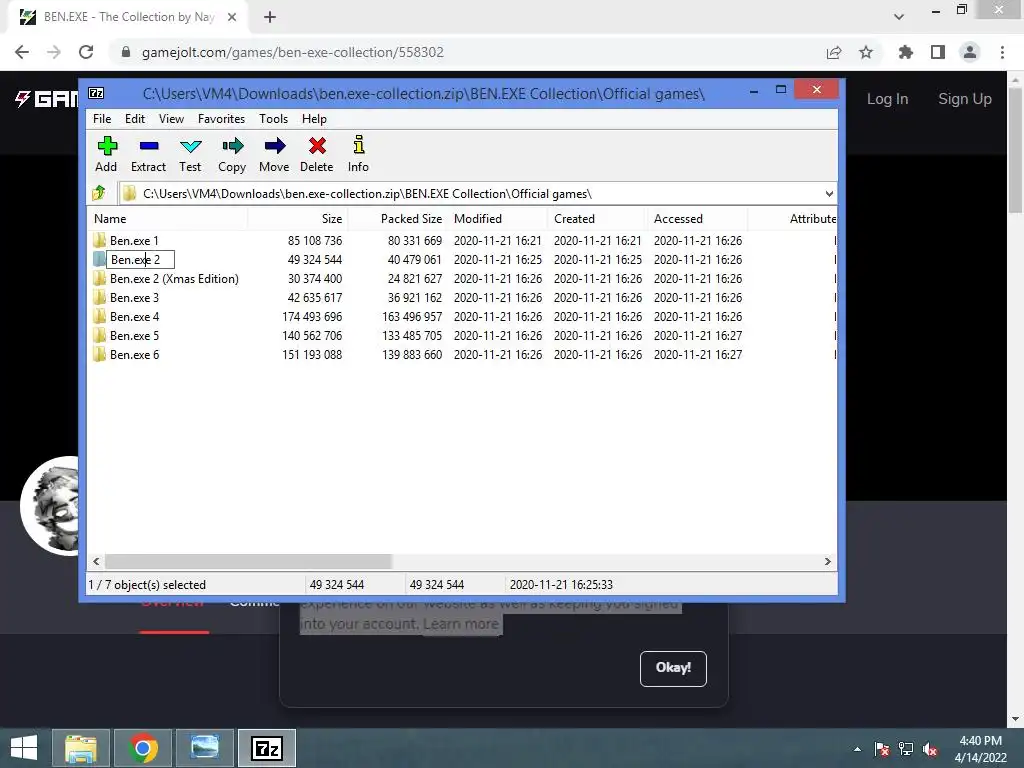Click Log In on Game Jolt
Screen dimensions: 1024x768
click(x=887, y=99)
